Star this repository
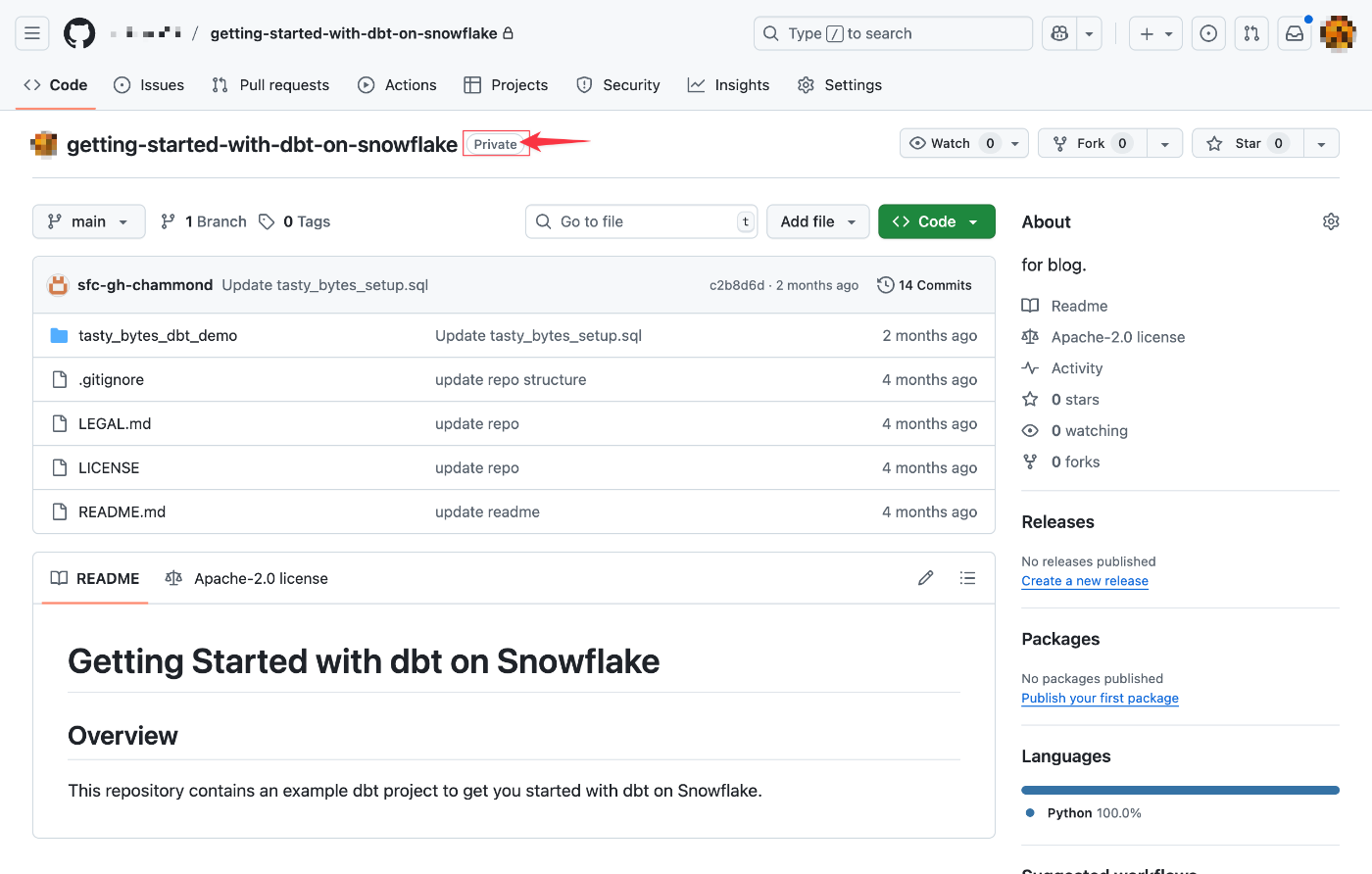 point(1248,143)
